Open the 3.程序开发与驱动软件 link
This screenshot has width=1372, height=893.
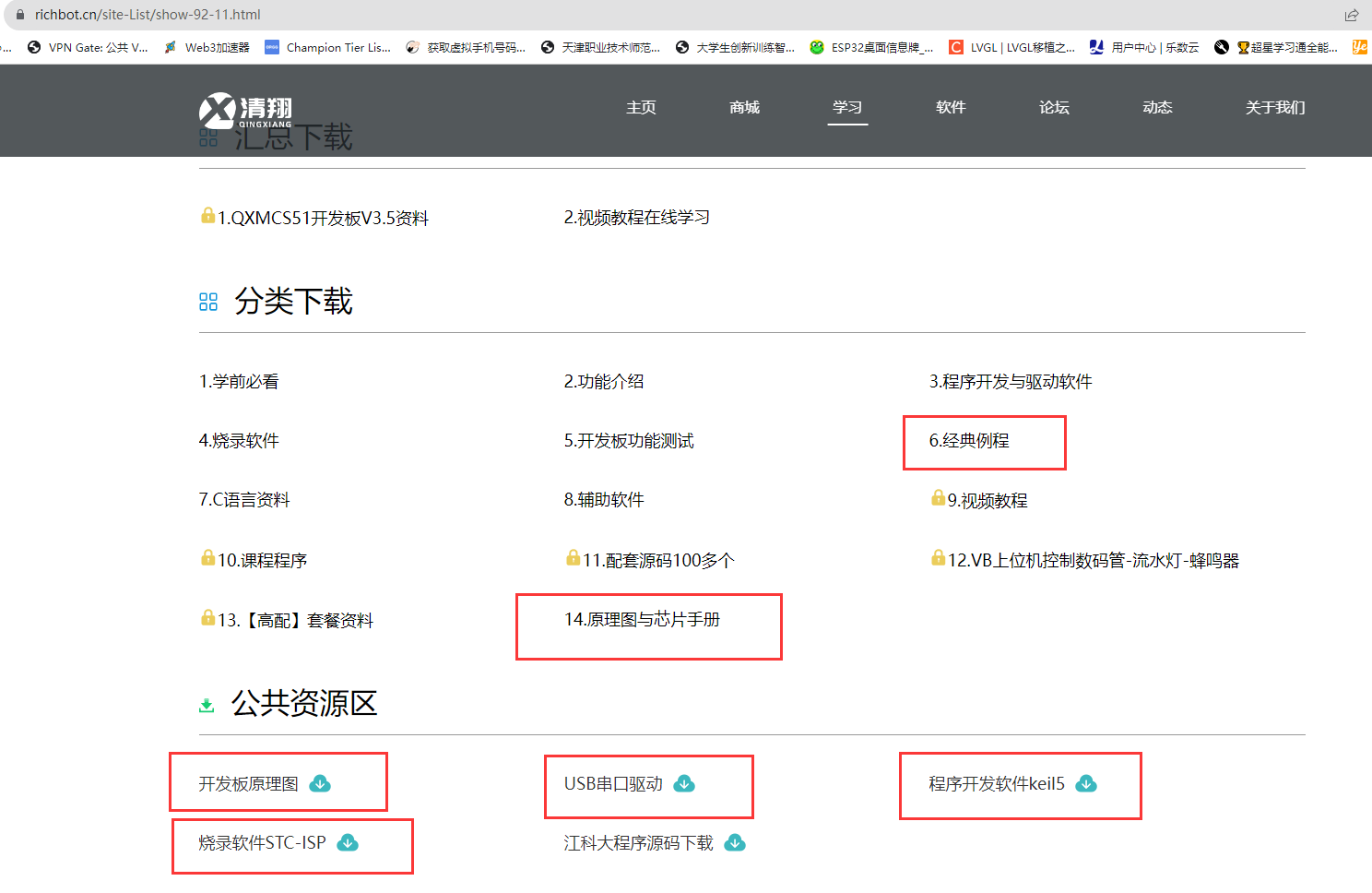pos(1011,382)
